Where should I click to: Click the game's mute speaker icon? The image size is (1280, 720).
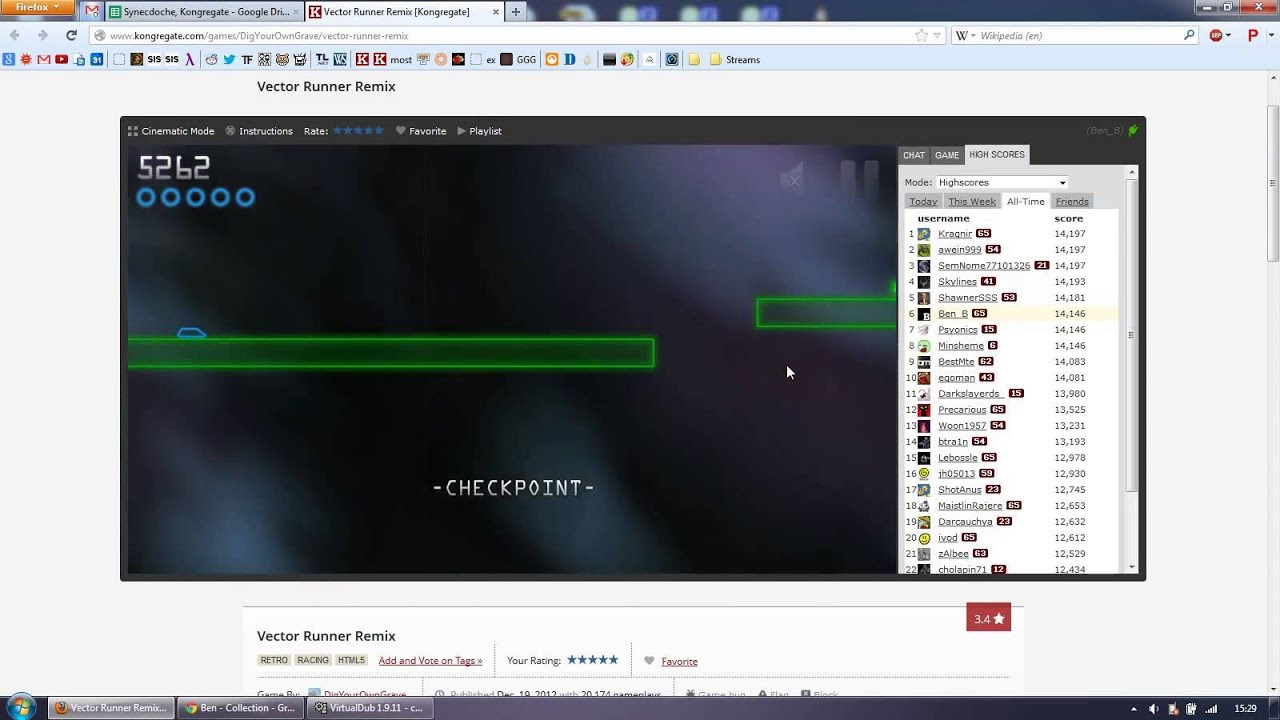click(x=791, y=179)
